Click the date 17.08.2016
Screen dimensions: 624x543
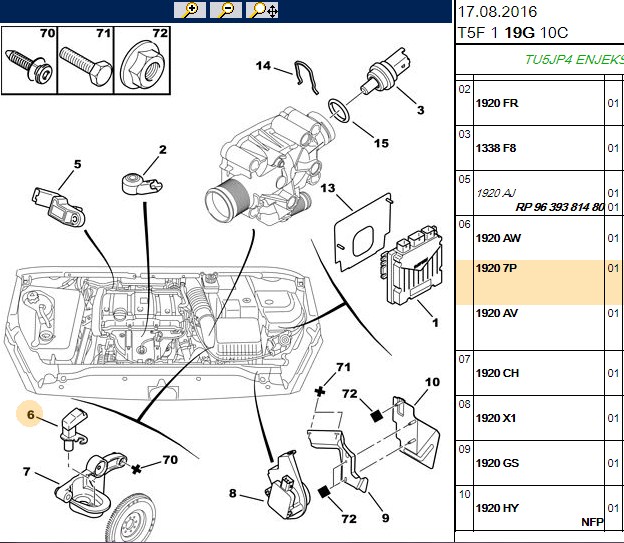click(497, 12)
